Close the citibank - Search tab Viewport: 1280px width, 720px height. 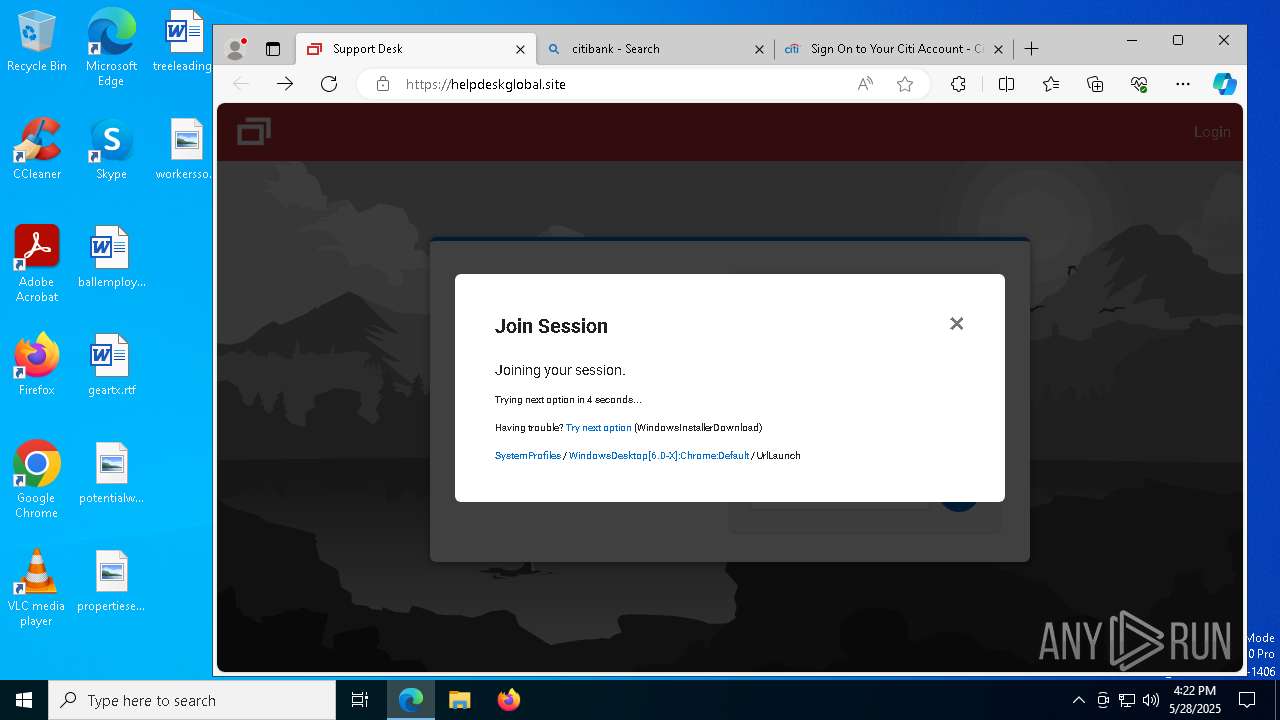pos(759,49)
